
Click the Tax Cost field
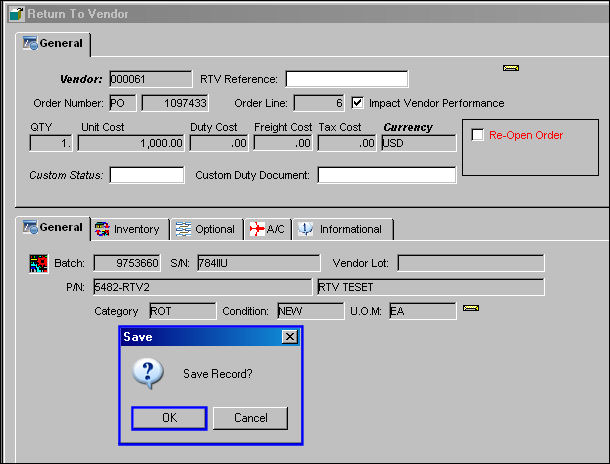347,143
